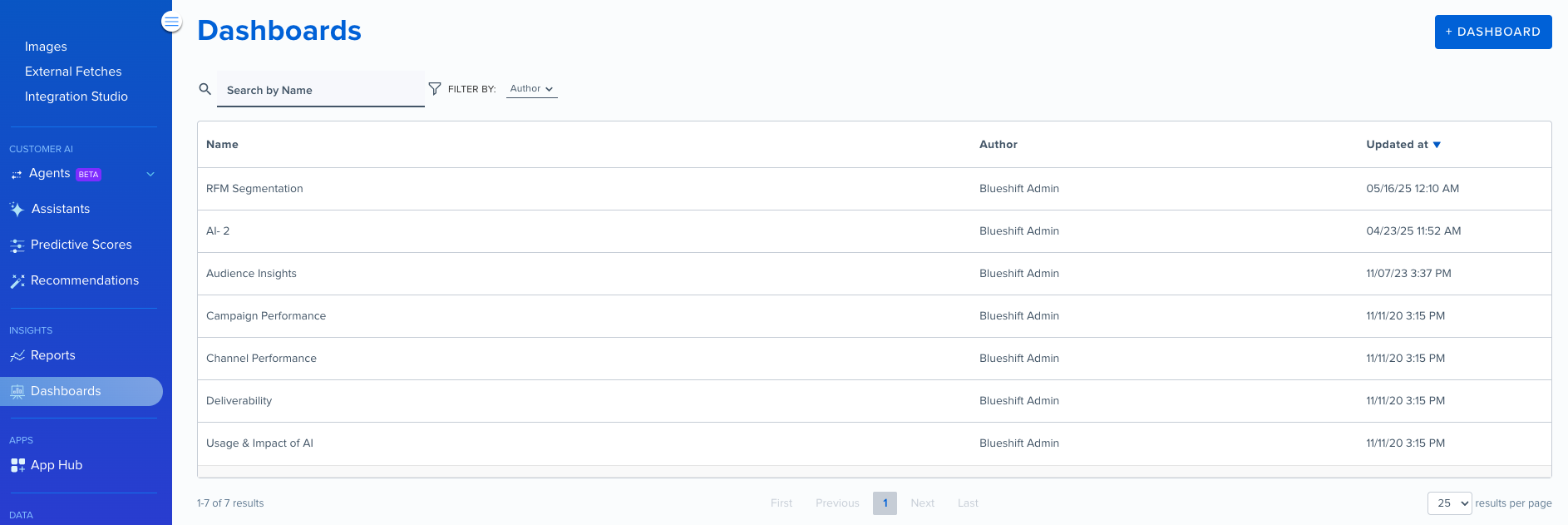Go to Assistants section

61,209
